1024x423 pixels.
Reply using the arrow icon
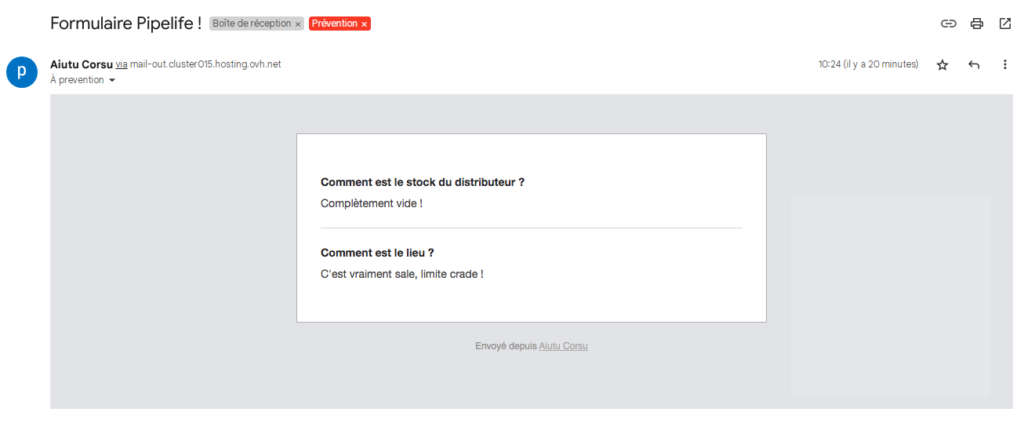974,65
